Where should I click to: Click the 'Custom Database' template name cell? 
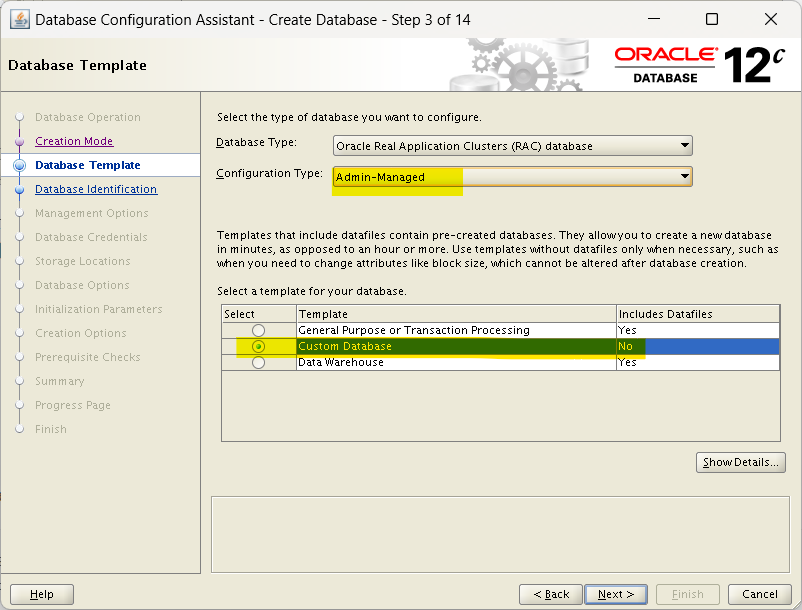click(456, 346)
